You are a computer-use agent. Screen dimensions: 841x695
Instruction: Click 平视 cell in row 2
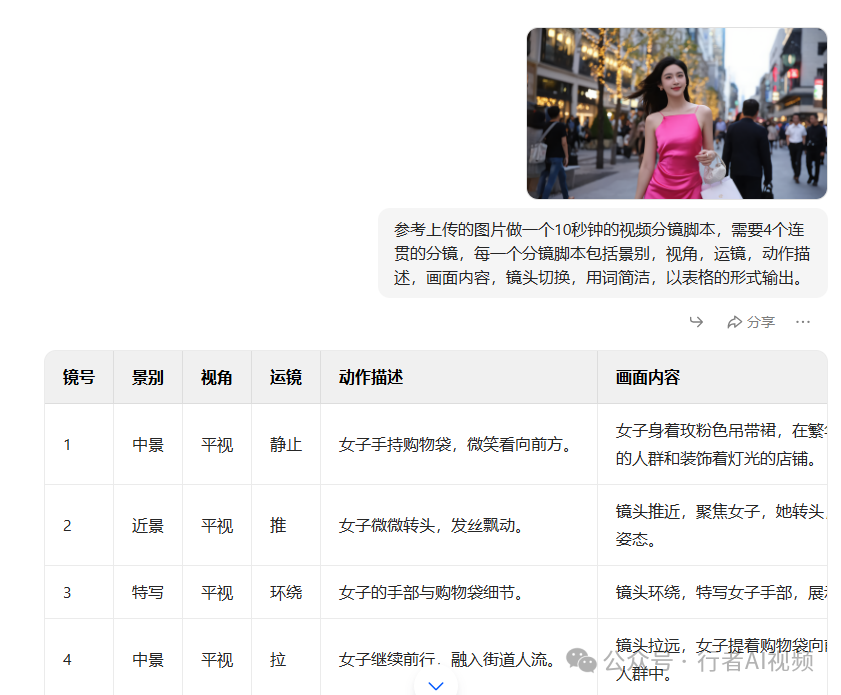pyautogui.click(x=217, y=526)
